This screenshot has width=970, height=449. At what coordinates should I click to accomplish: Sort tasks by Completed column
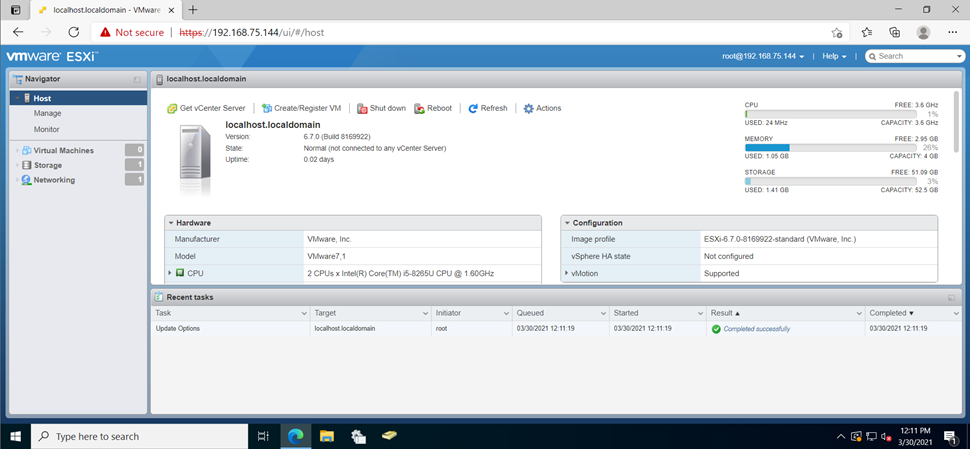tap(891, 313)
